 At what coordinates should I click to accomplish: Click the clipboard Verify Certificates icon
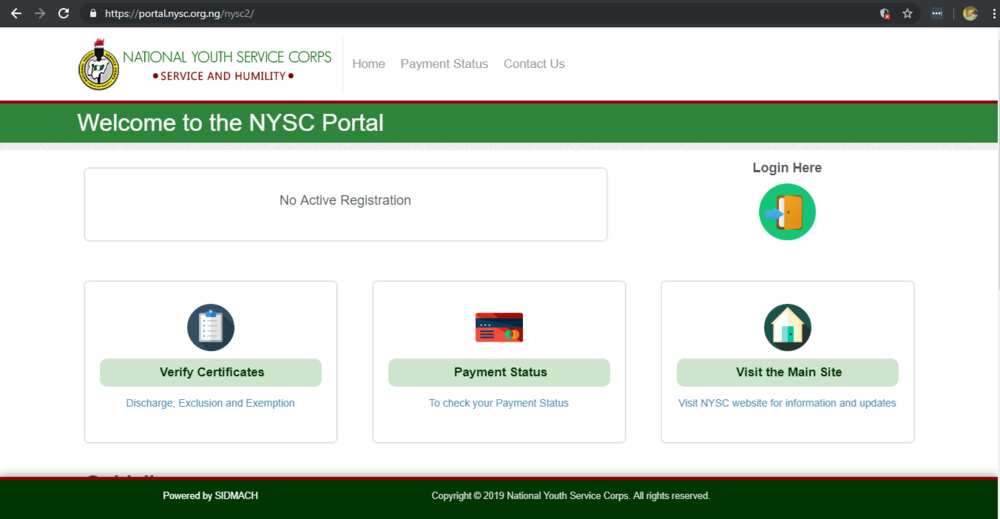210,327
